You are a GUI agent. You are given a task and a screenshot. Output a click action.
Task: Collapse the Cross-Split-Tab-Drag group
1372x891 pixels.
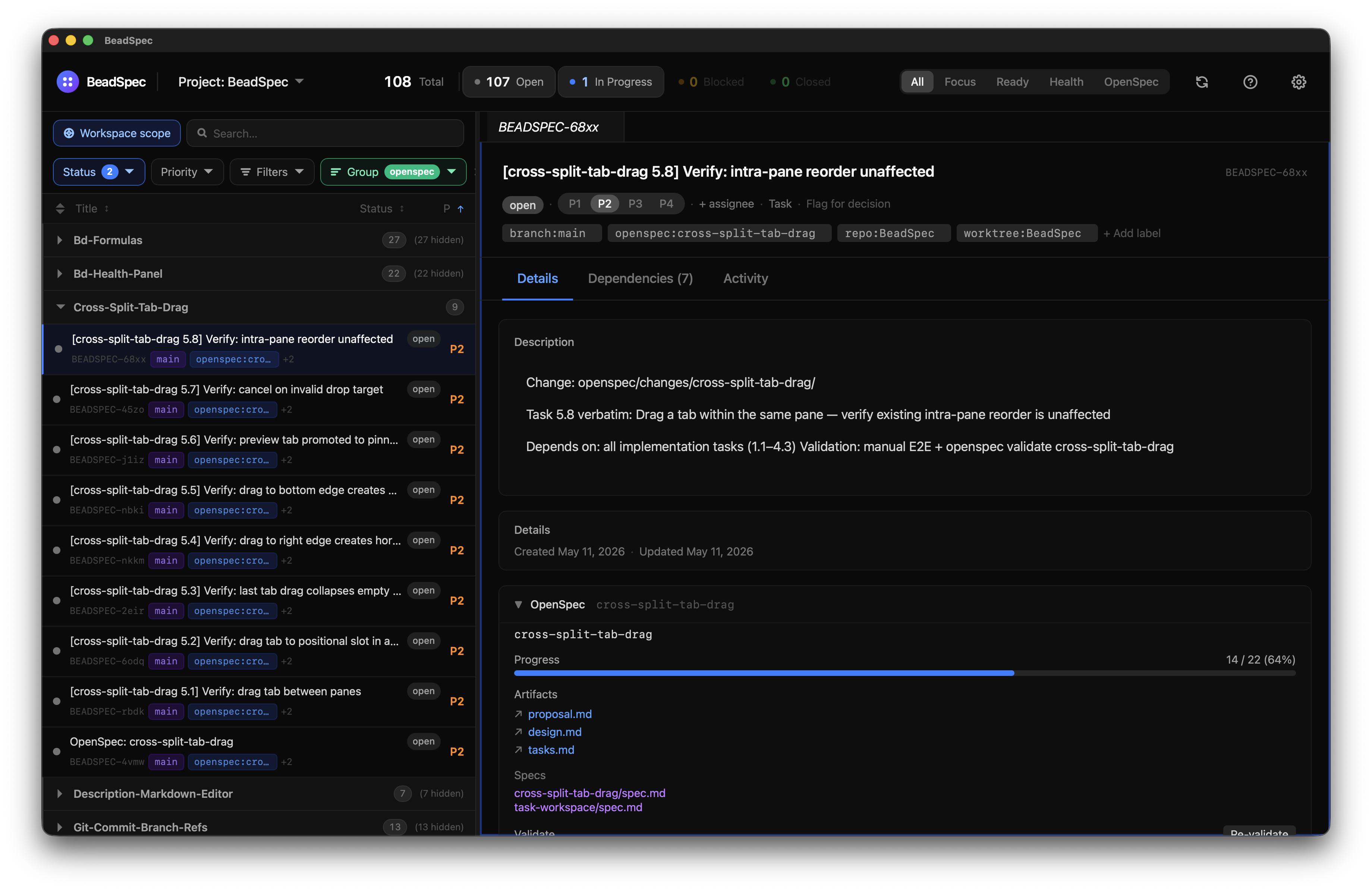(x=60, y=306)
